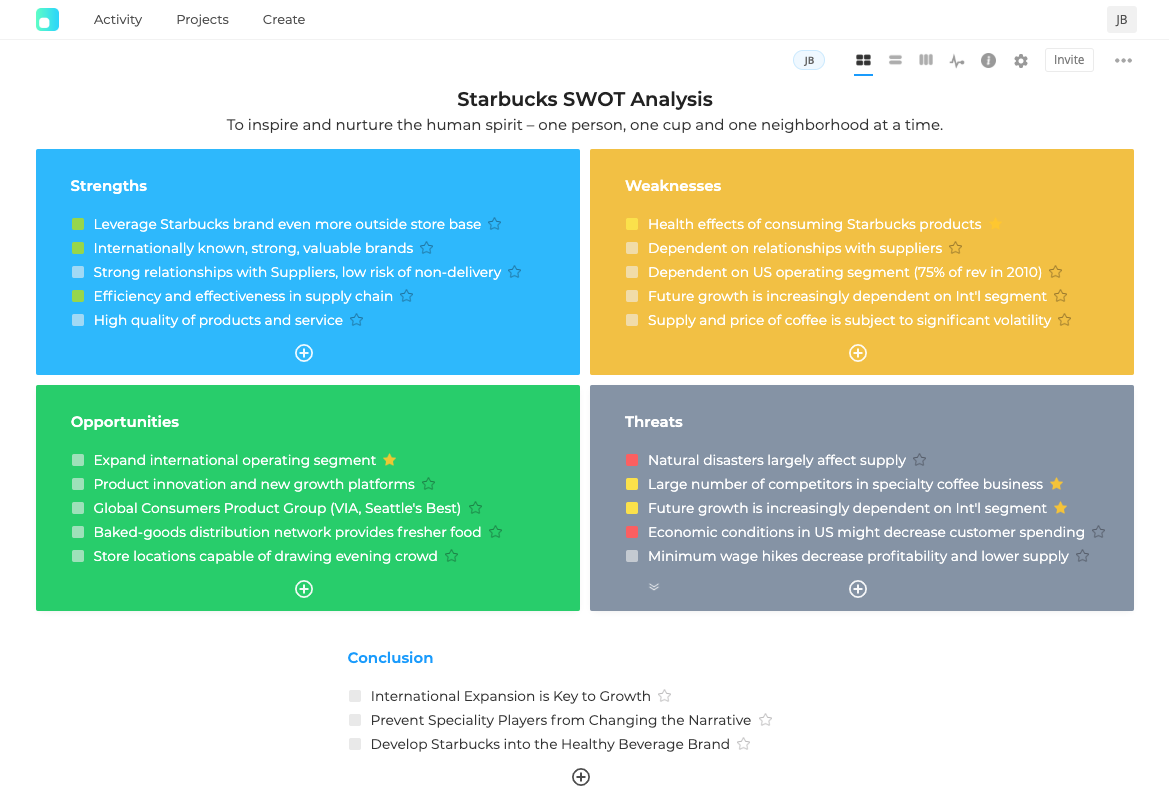
Task: Star 'Leverage Starbucks brand even more outside store base'
Action: coord(494,224)
